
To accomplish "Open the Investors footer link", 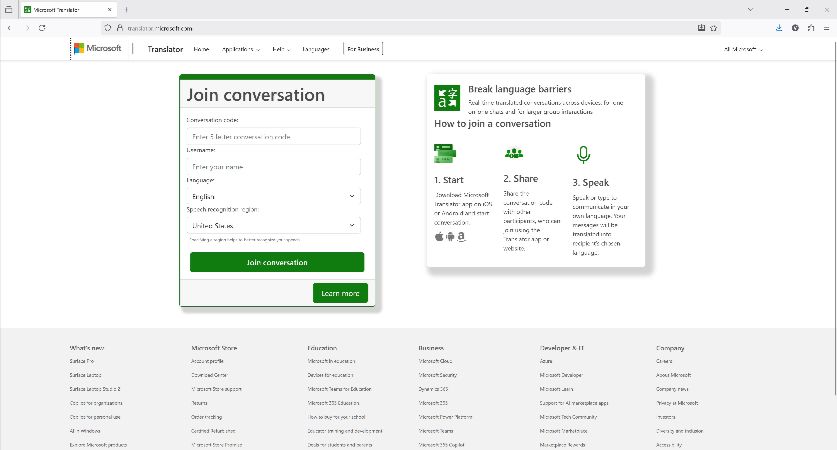I will 666,417.
